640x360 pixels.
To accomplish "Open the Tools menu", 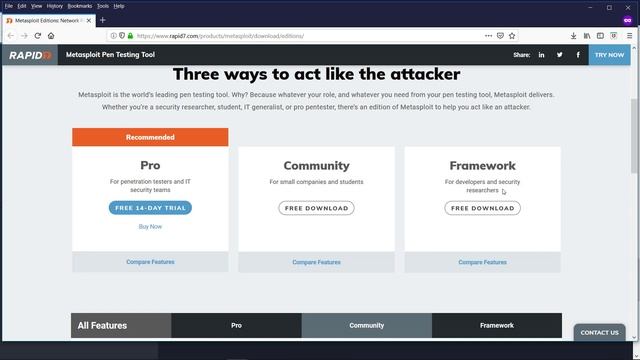I will tap(103, 6).
